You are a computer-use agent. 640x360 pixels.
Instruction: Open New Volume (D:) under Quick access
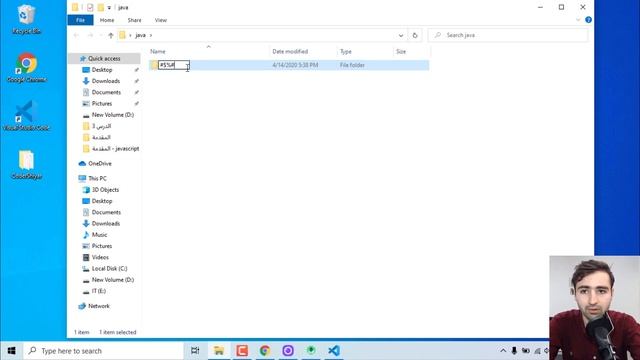tap(112, 115)
